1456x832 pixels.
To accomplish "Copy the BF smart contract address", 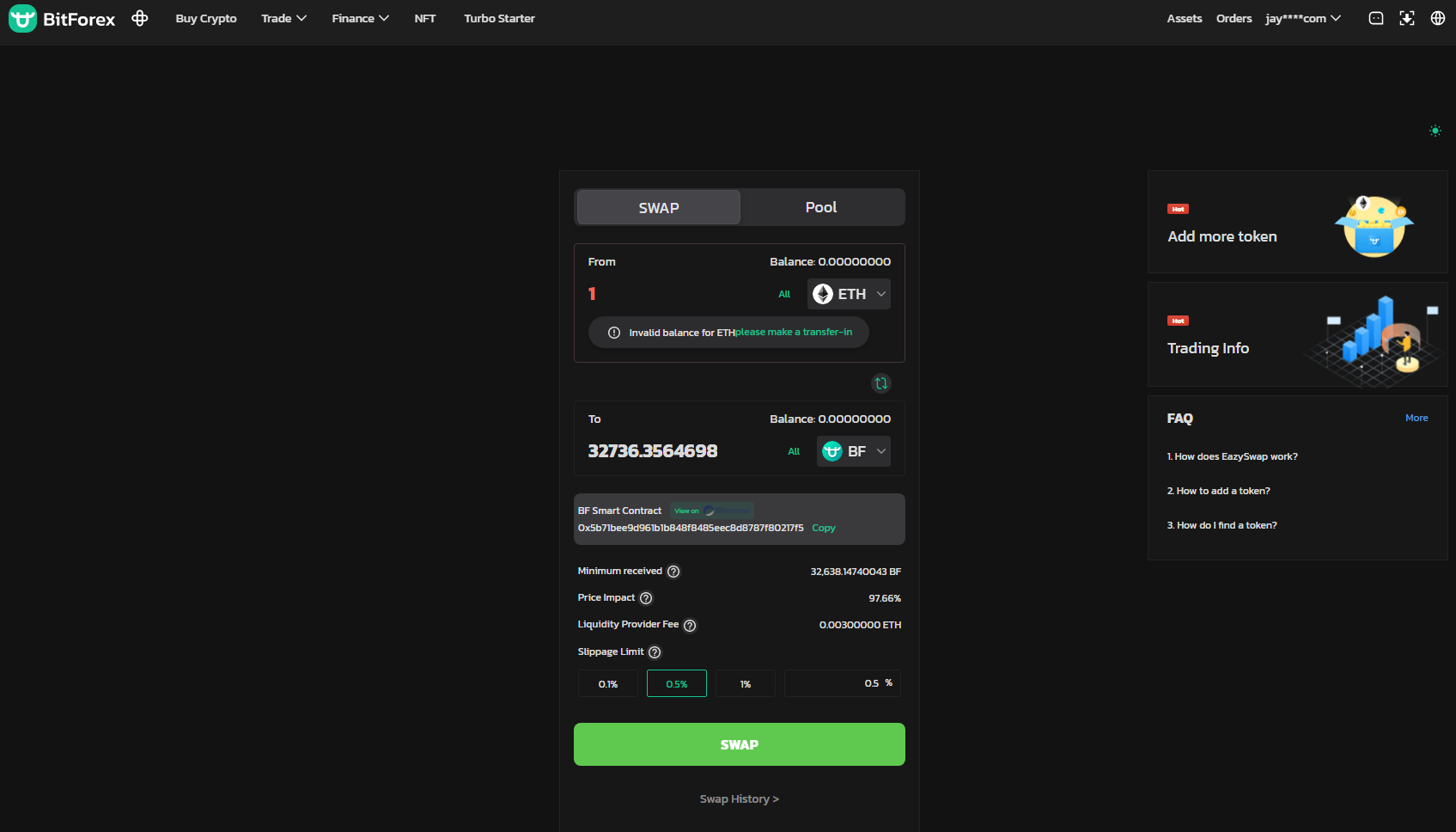I will [824, 528].
